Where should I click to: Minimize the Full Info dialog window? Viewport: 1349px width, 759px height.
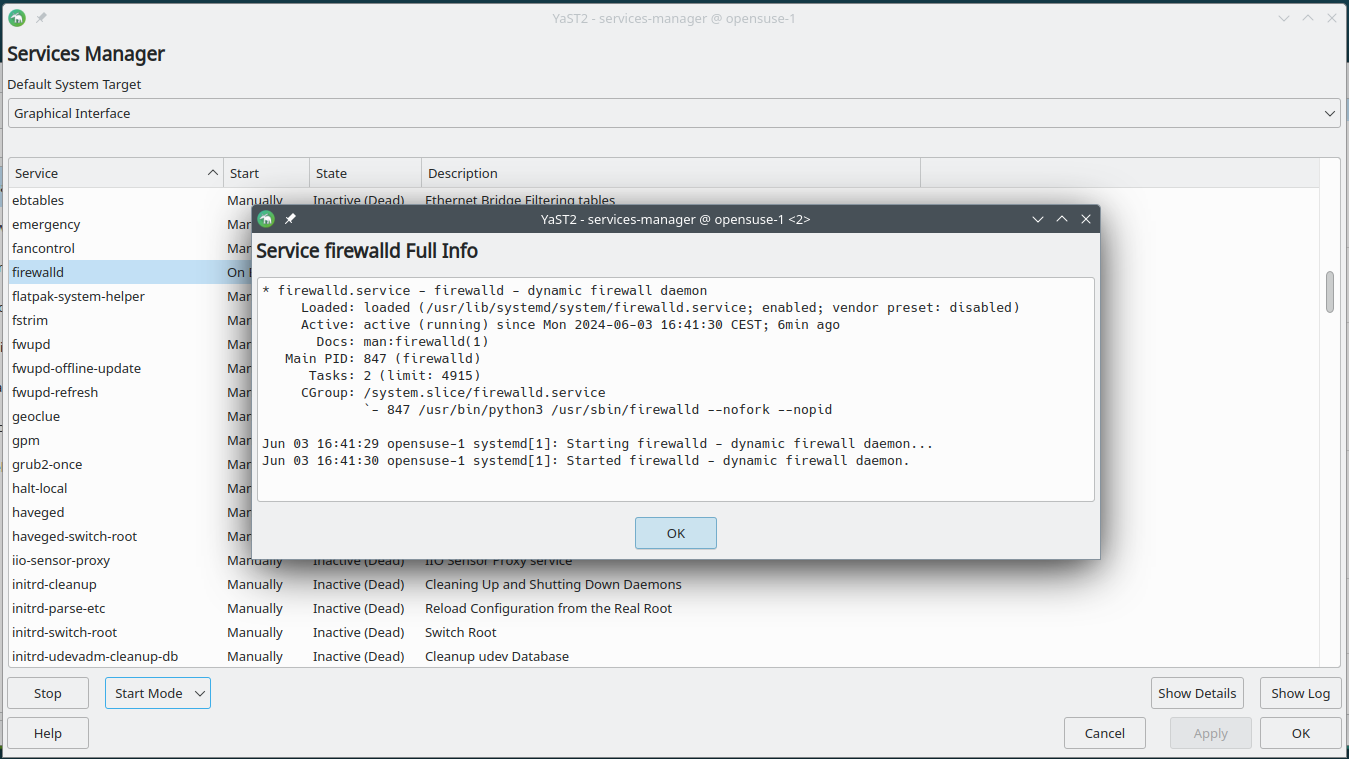click(x=1038, y=219)
